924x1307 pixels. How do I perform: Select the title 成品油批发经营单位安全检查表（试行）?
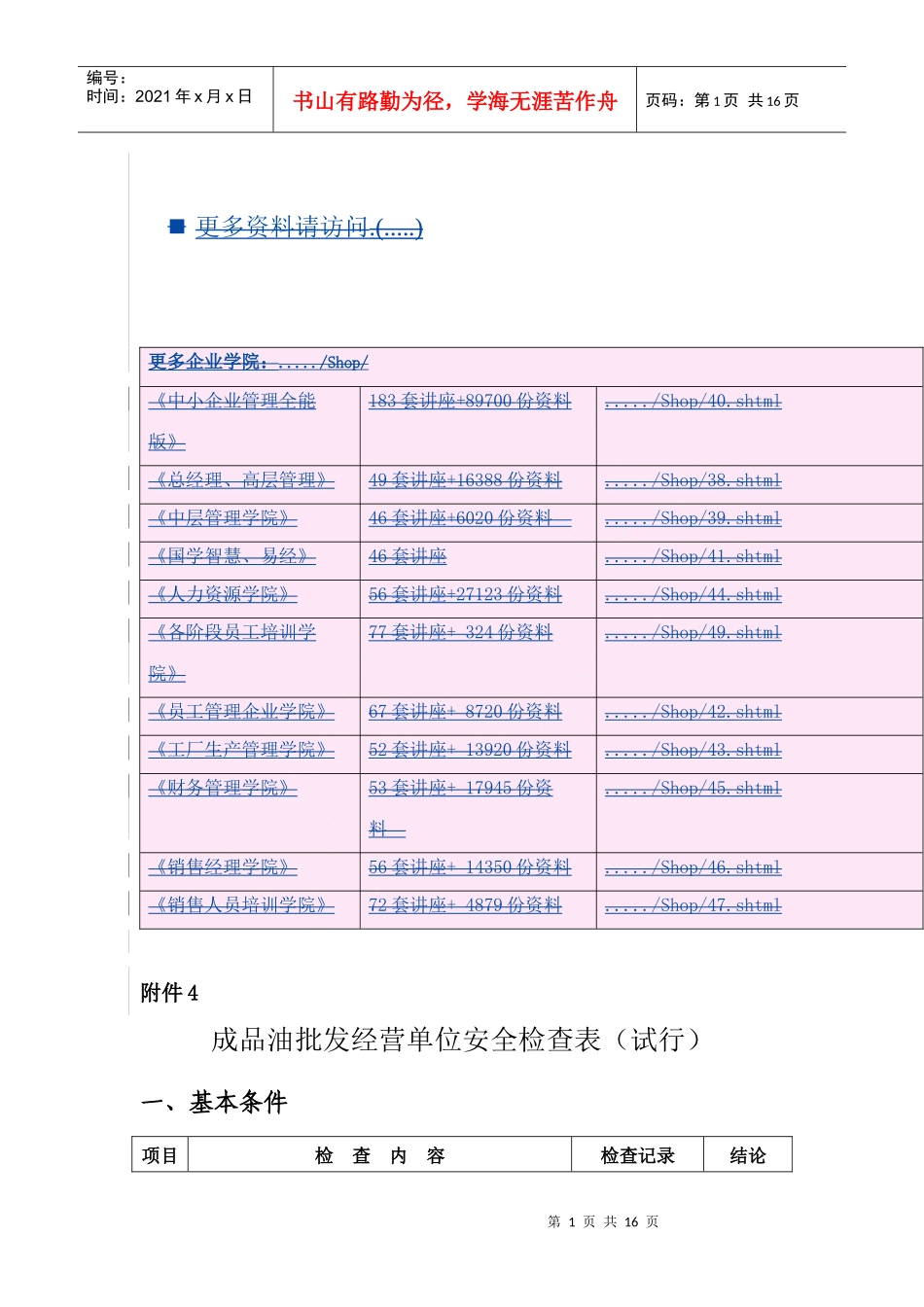point(456,1040)
